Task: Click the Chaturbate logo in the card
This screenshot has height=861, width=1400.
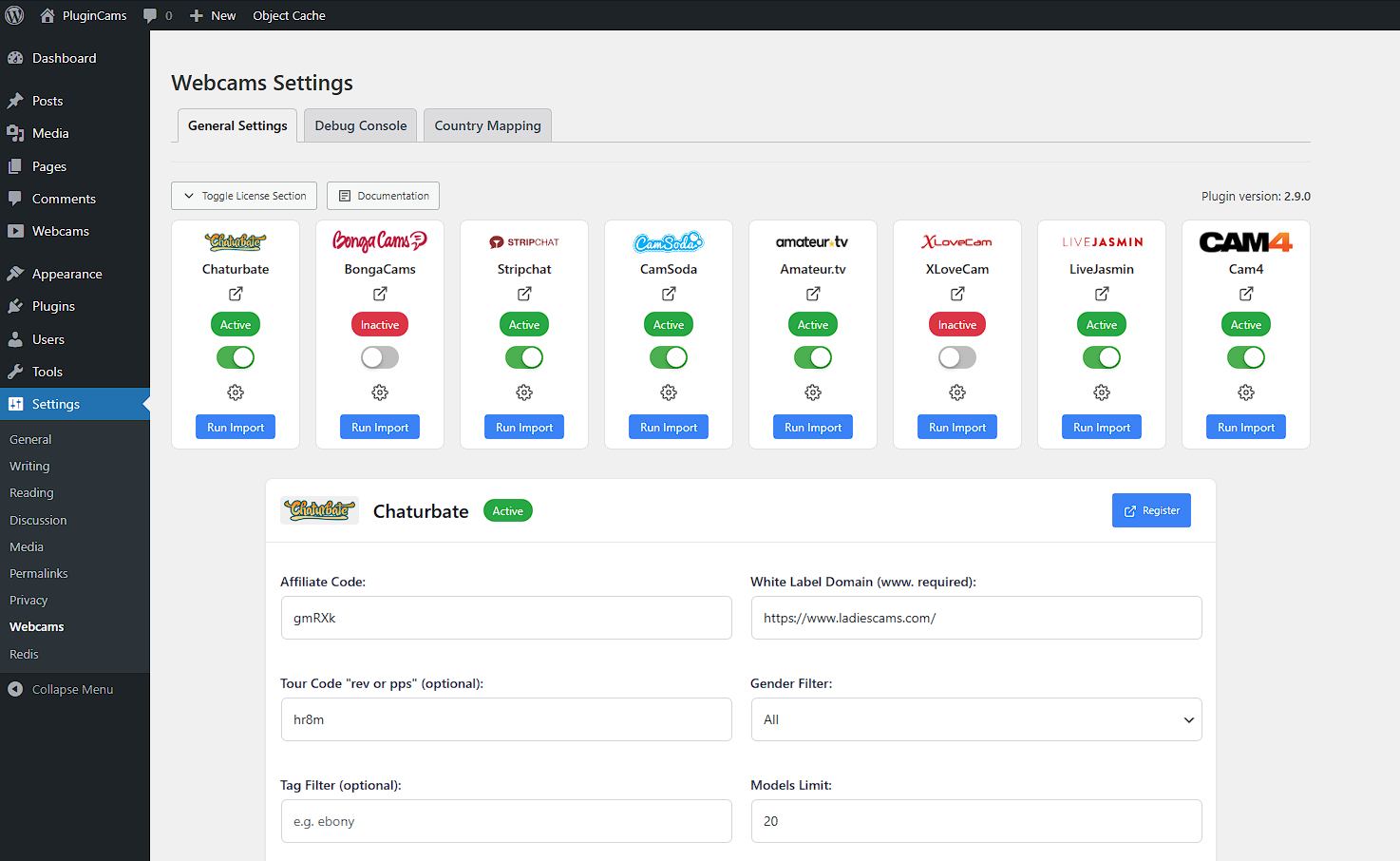Action: 236,241
